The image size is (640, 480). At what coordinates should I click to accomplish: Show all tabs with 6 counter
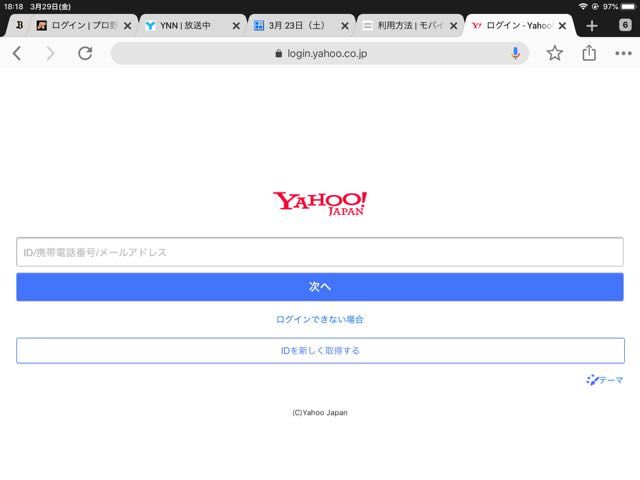pyautogui.click(x=625, y=25)
